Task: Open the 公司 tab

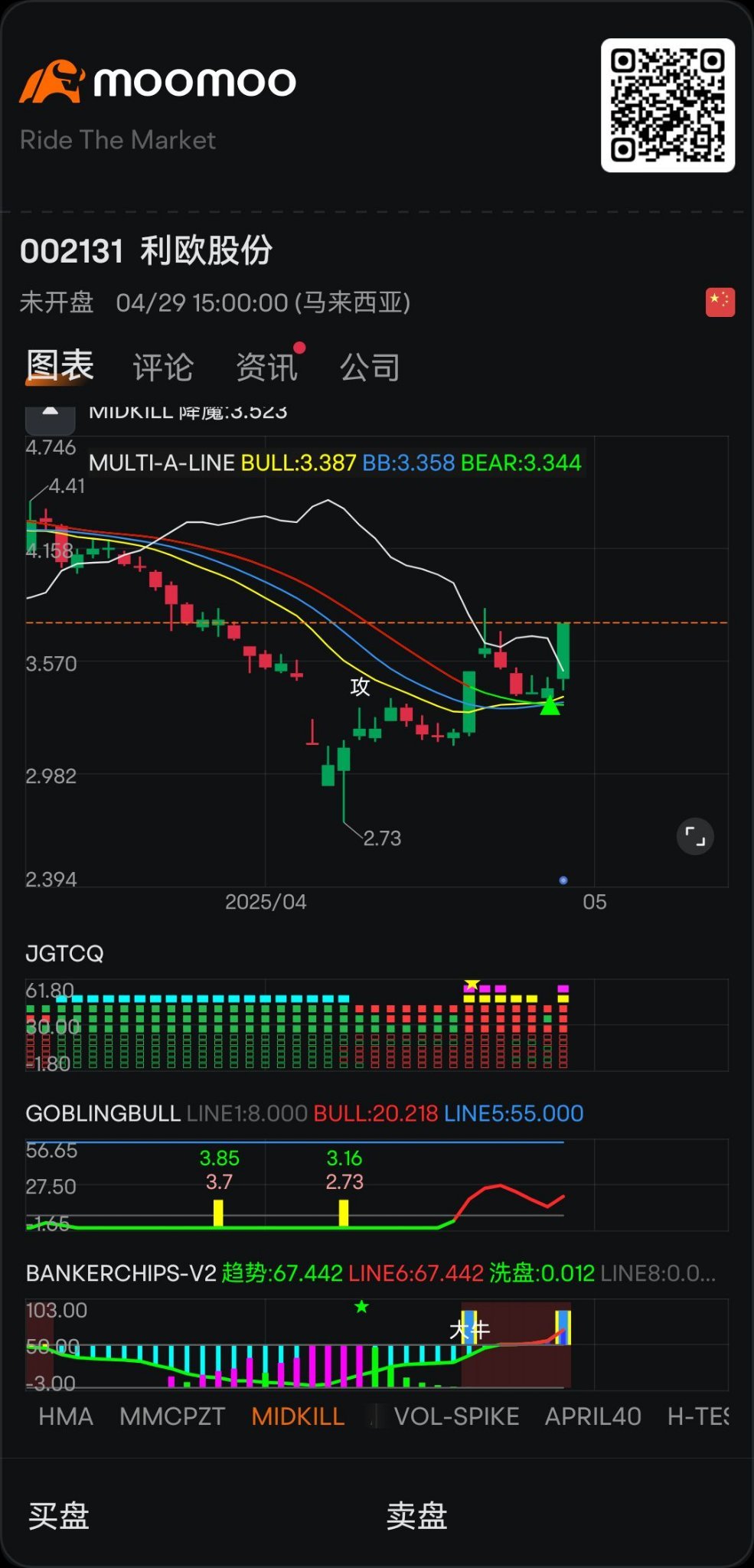Action: tap(370, 367)
